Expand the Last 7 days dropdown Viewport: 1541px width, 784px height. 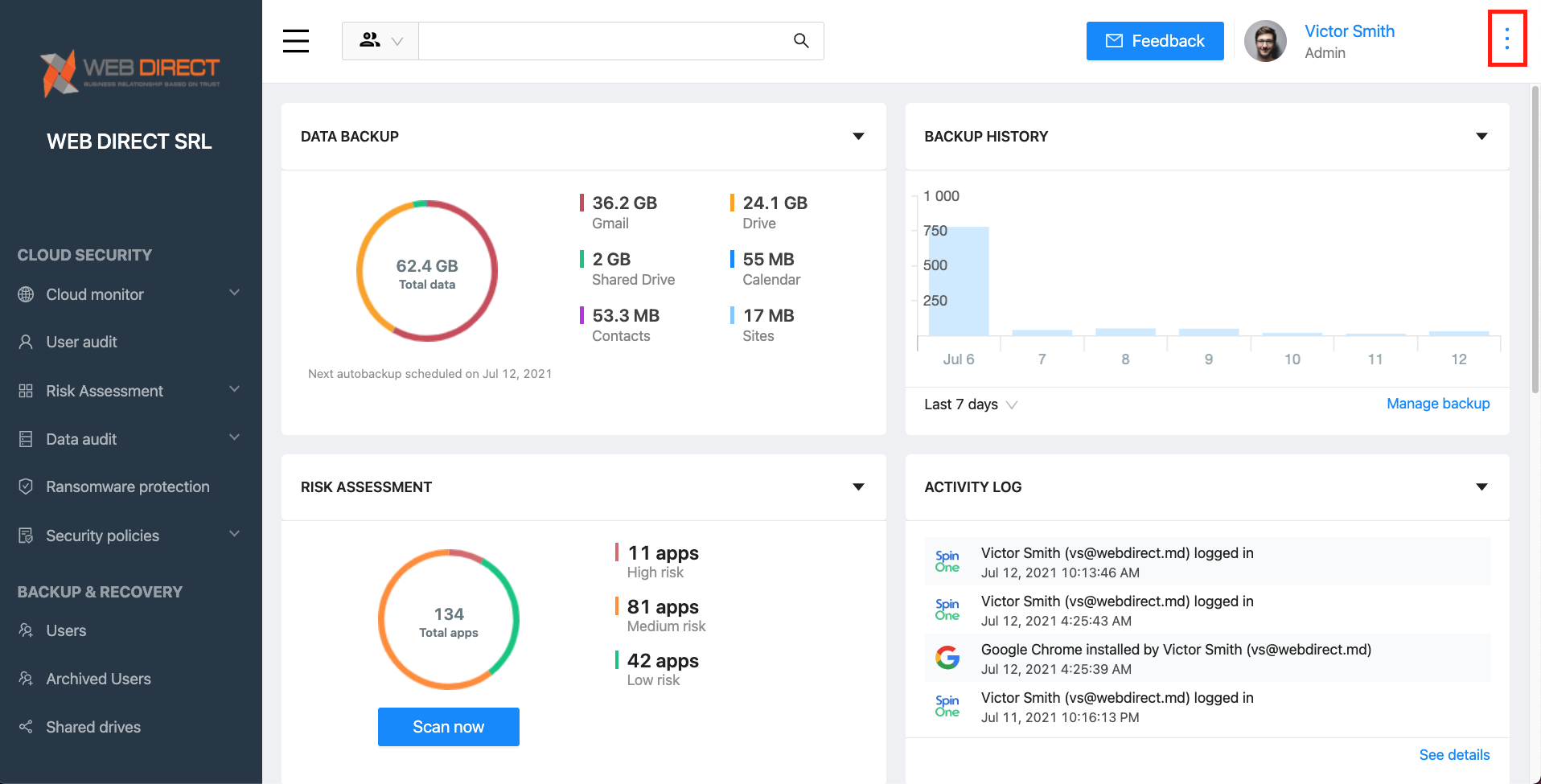point(971,404)
